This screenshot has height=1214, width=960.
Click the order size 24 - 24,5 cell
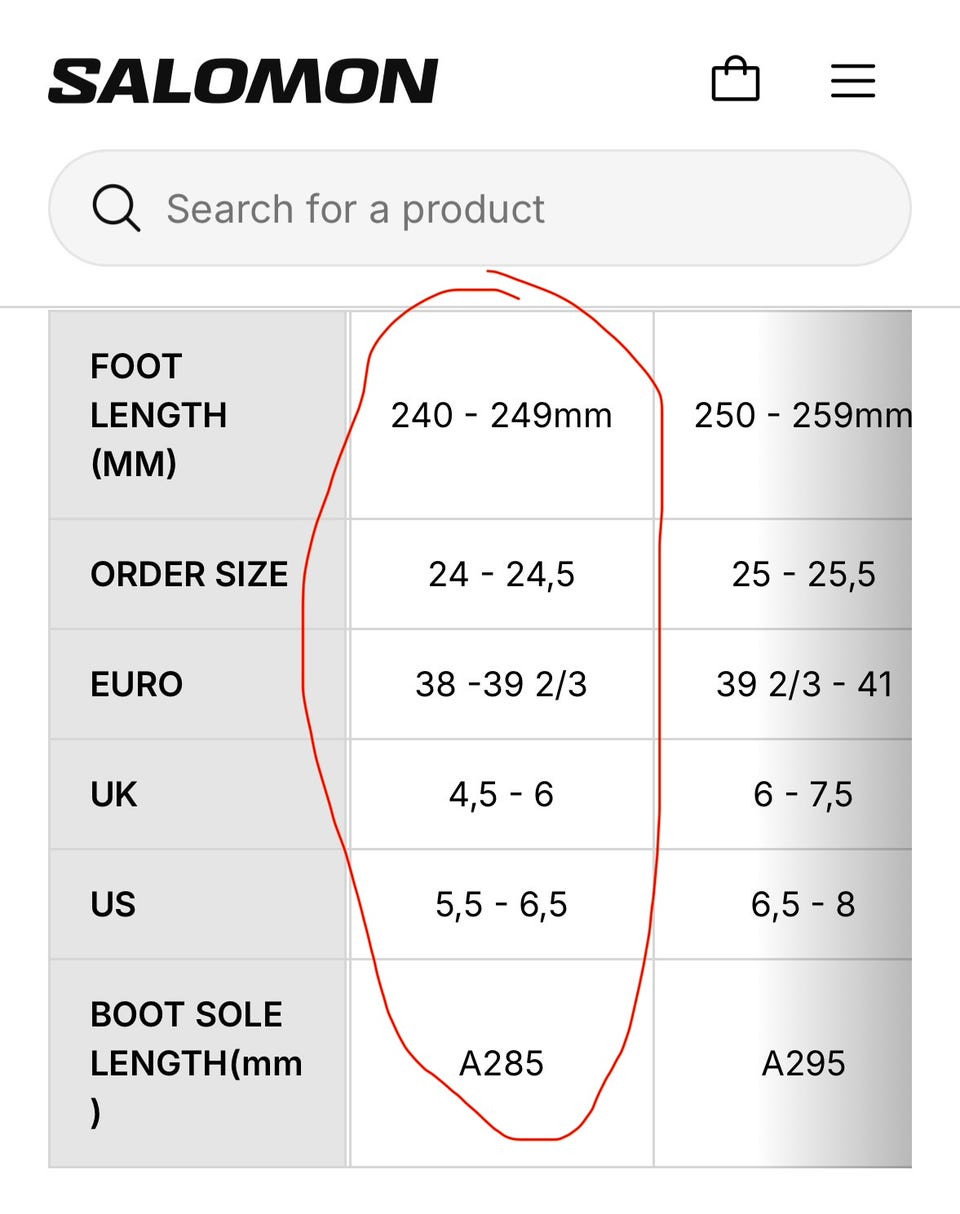click(x=501, y=574)
